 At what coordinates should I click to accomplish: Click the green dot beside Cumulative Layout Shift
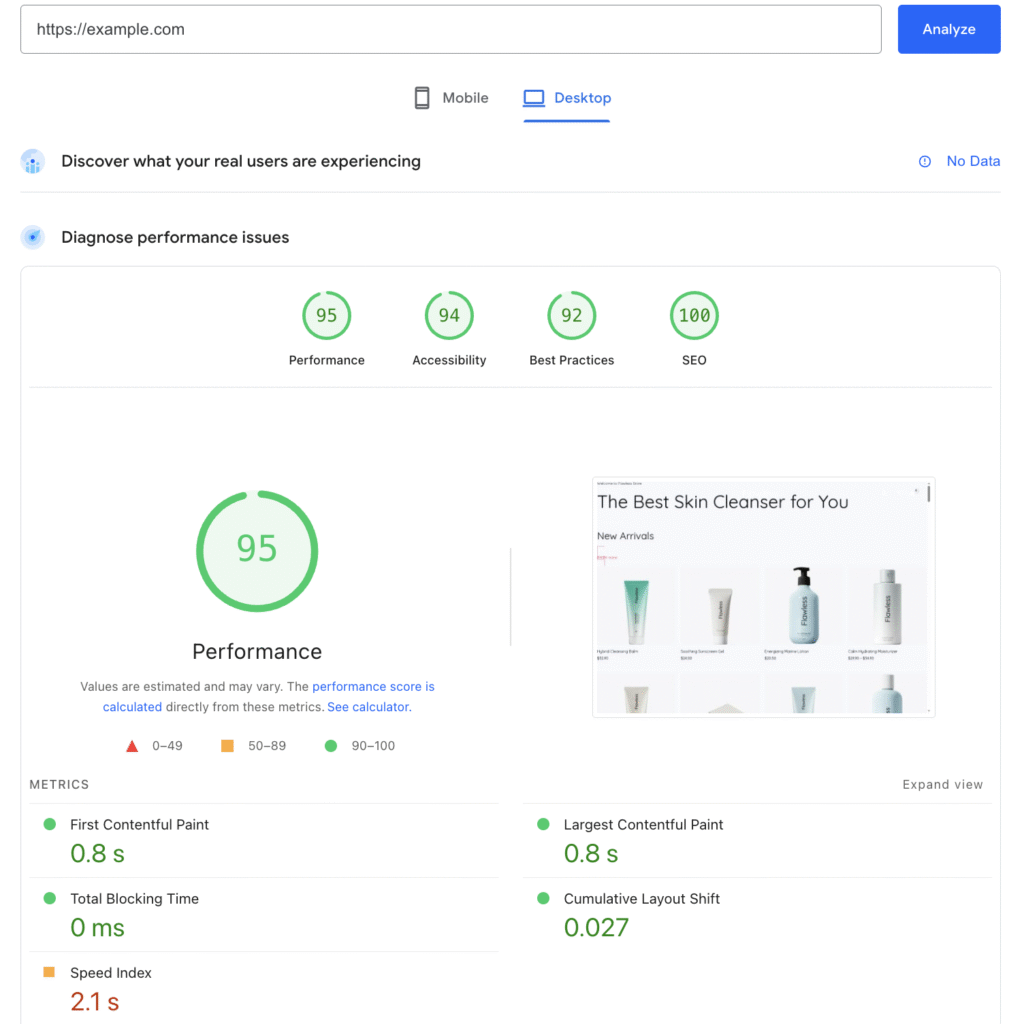[541, 898]
